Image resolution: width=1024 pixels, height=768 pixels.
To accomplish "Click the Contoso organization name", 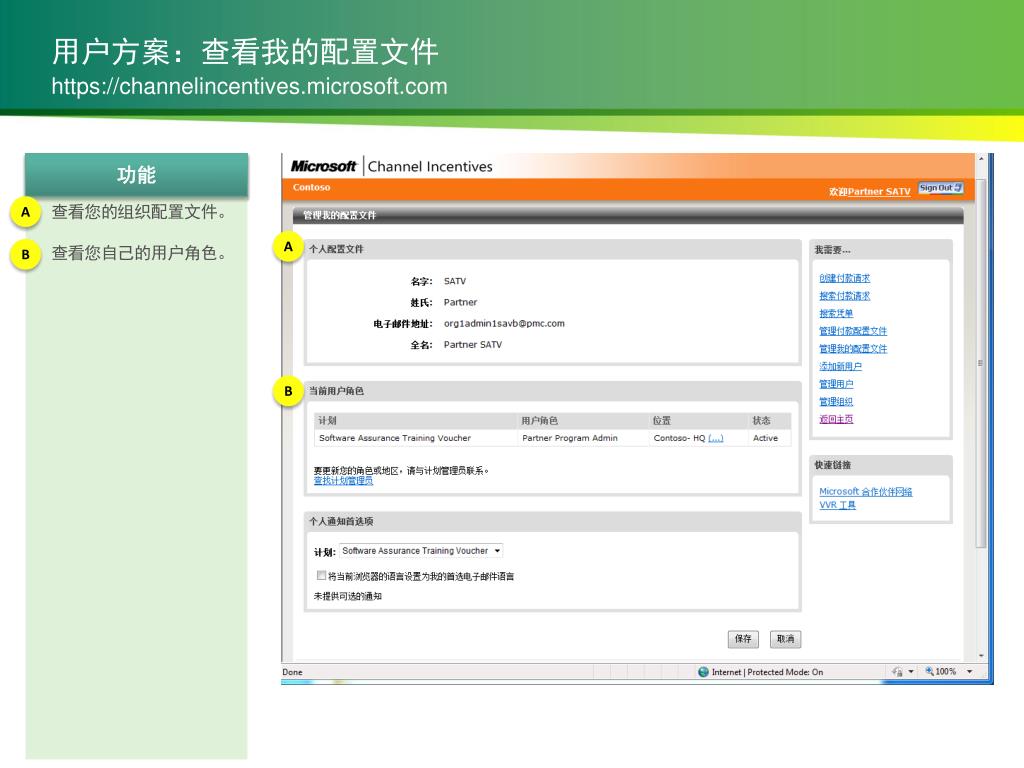I will coord(312,187).
